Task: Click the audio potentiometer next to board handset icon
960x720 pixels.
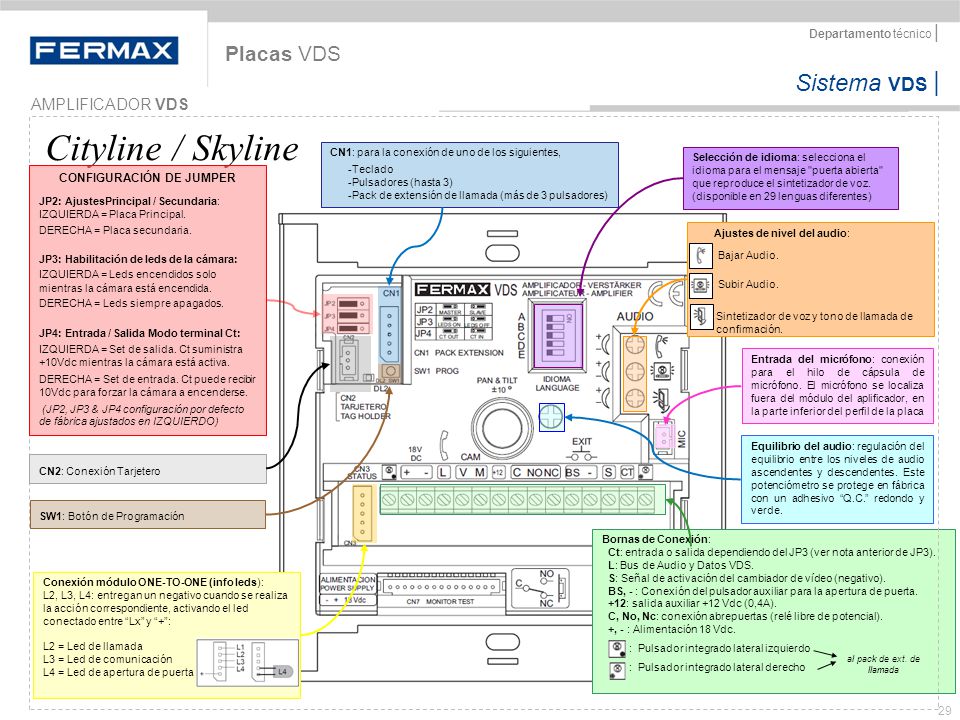Action: (635, 345)
